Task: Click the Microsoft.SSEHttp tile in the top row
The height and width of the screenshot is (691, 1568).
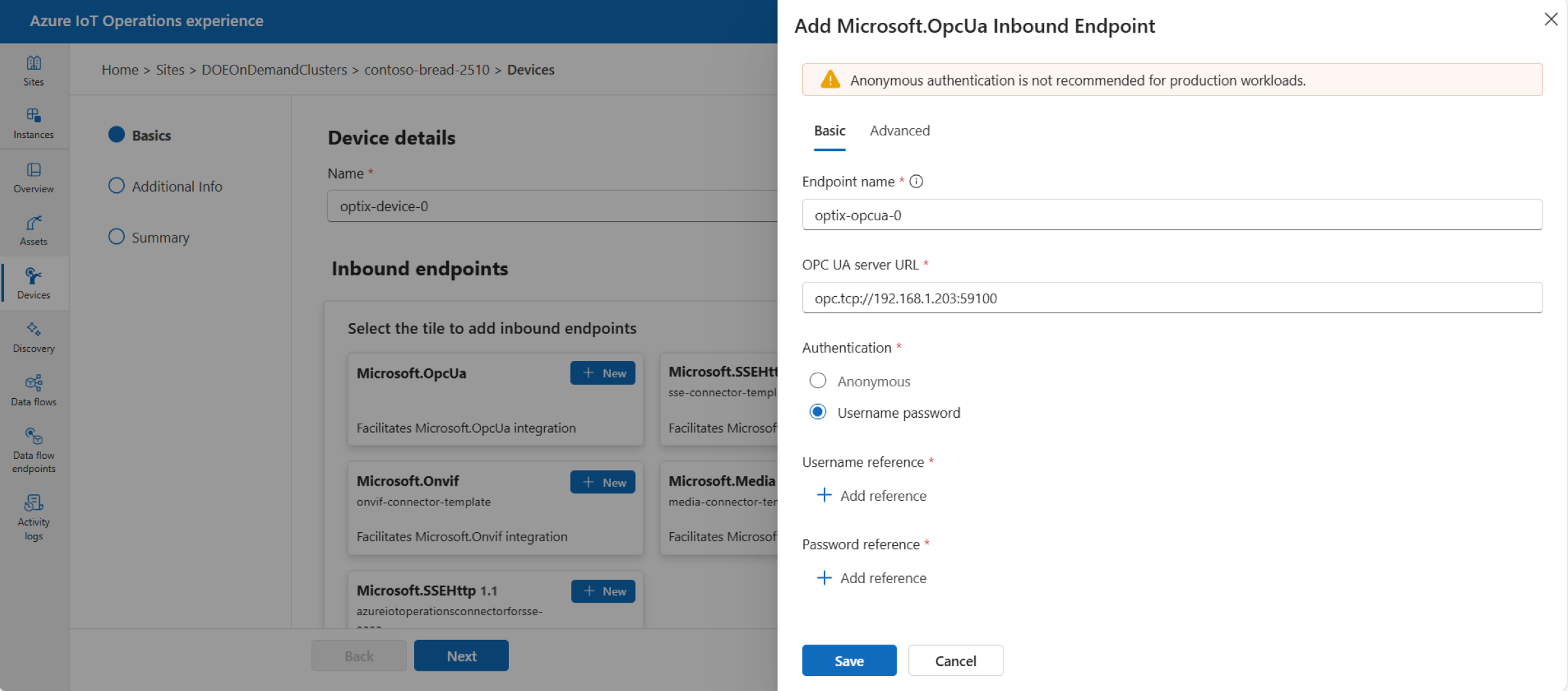Action: coord(719,400)
